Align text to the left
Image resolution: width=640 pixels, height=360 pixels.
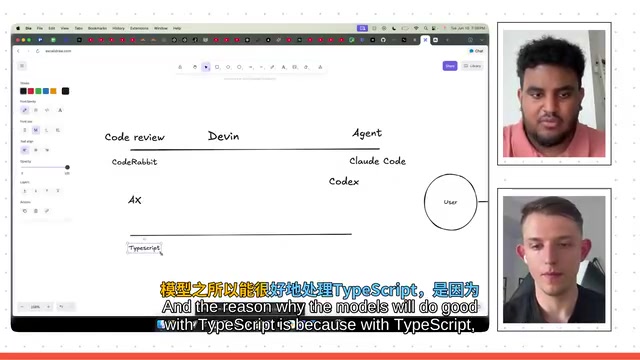(24, 150)
